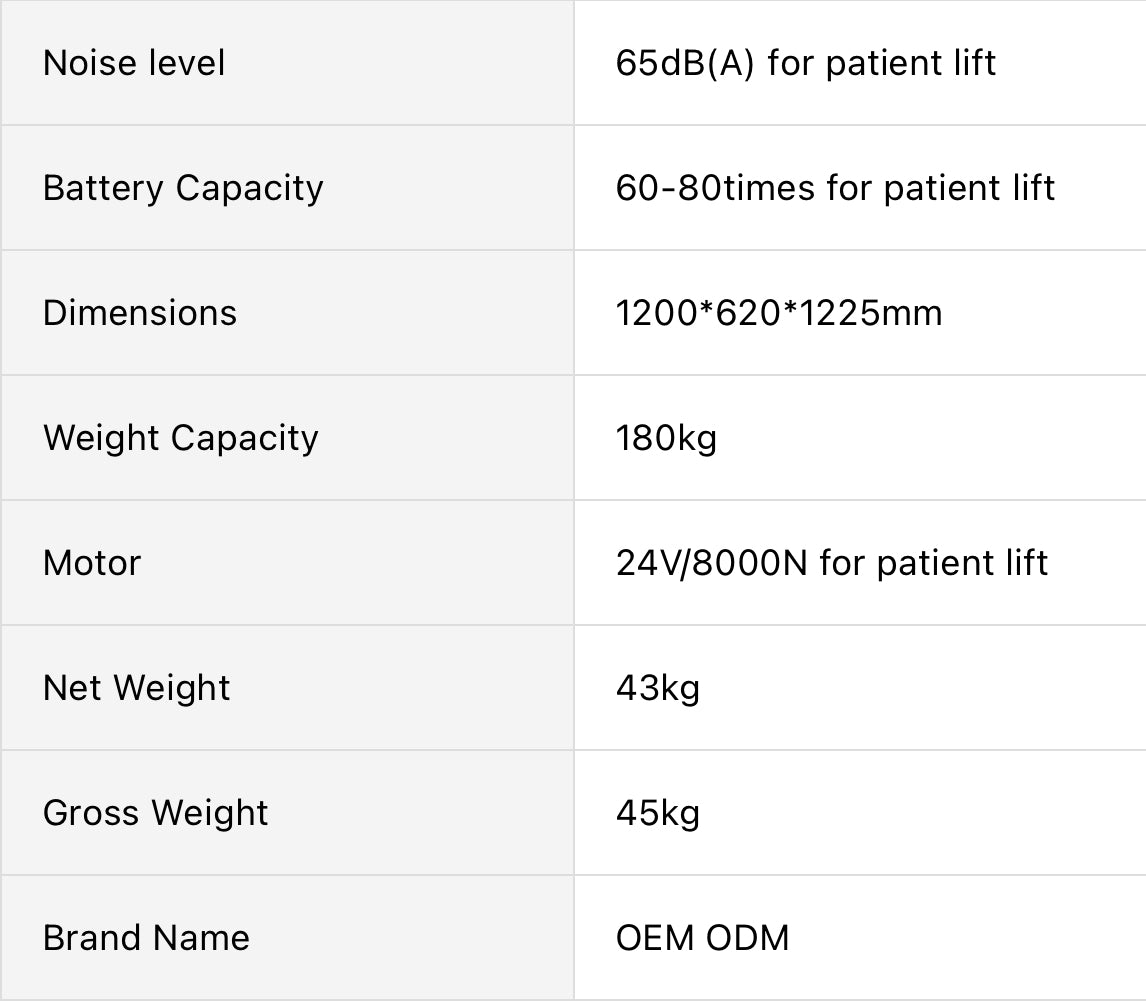Click the Weight Capacity row label

[181, 438]
